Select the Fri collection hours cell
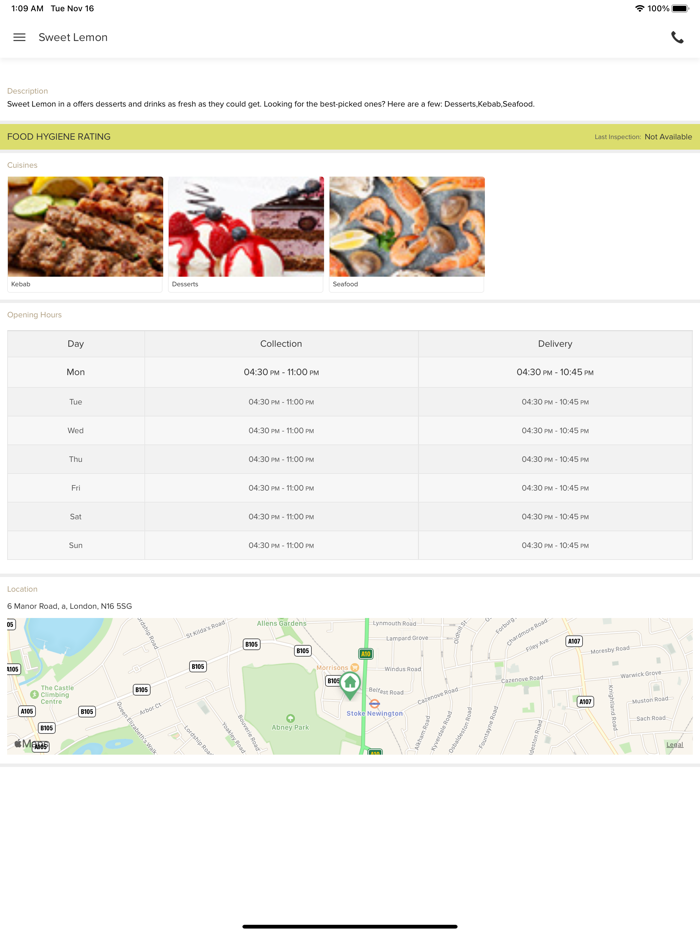This screenshot has height=934, width=700. click(x=281, y=488)
